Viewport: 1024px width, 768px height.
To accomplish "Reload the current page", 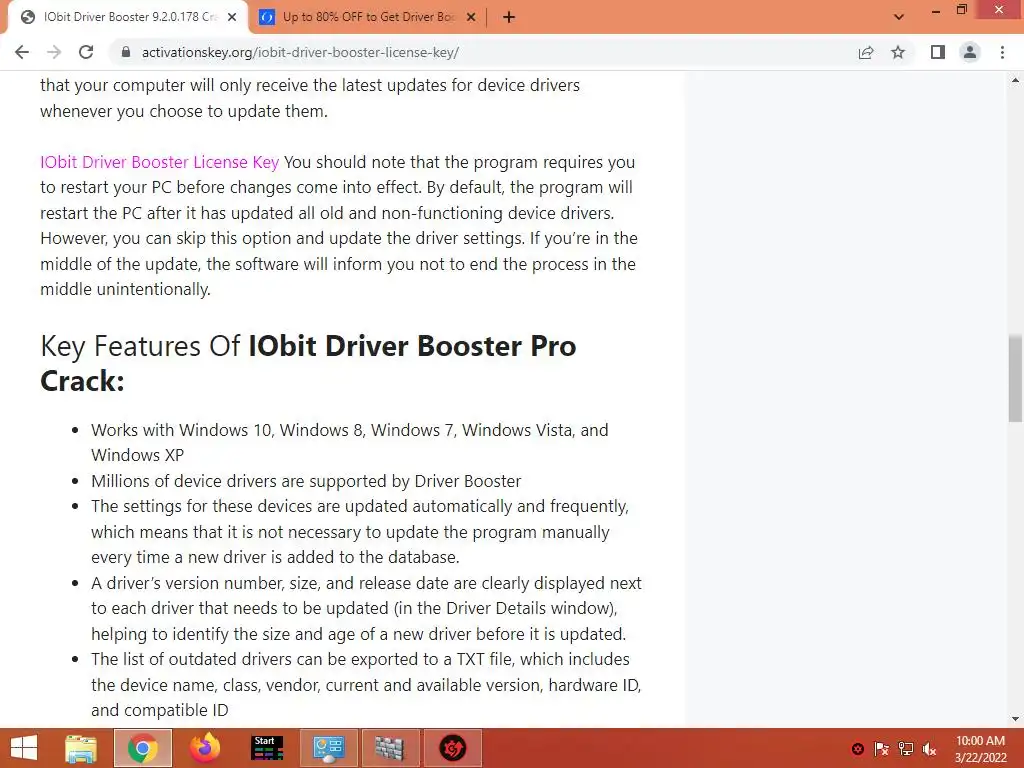I will coord(86,52).
